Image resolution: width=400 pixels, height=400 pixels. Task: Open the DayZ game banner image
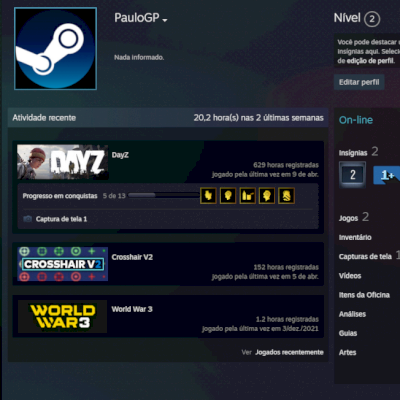[x=63, y=162]
